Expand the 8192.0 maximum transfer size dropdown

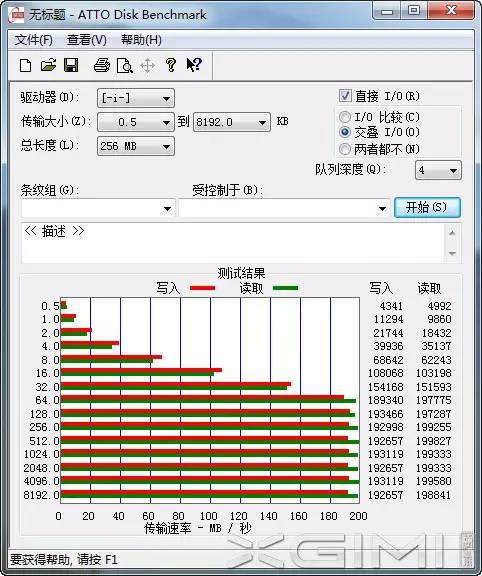(232, 122)
